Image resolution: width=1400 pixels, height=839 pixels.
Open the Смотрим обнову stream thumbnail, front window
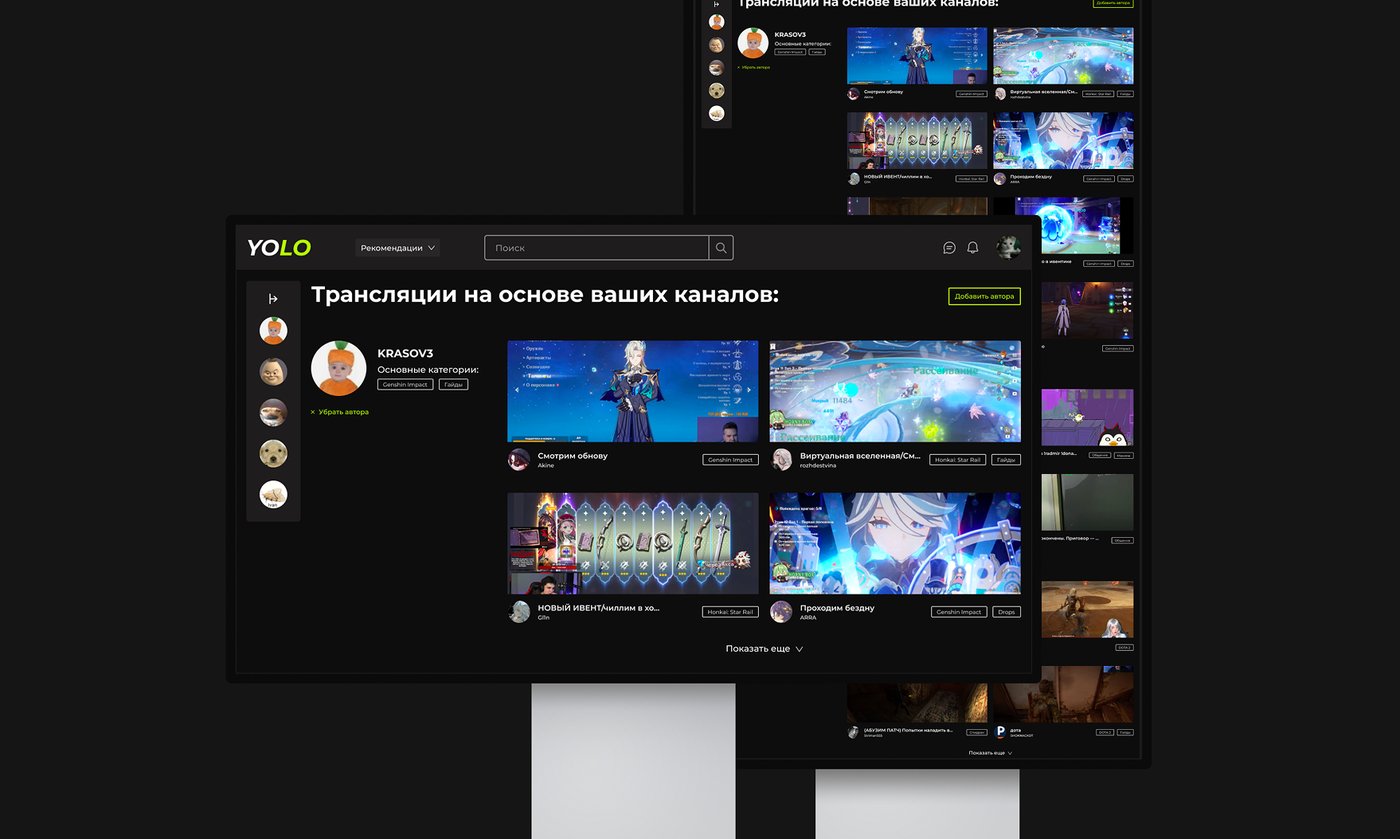632,391
